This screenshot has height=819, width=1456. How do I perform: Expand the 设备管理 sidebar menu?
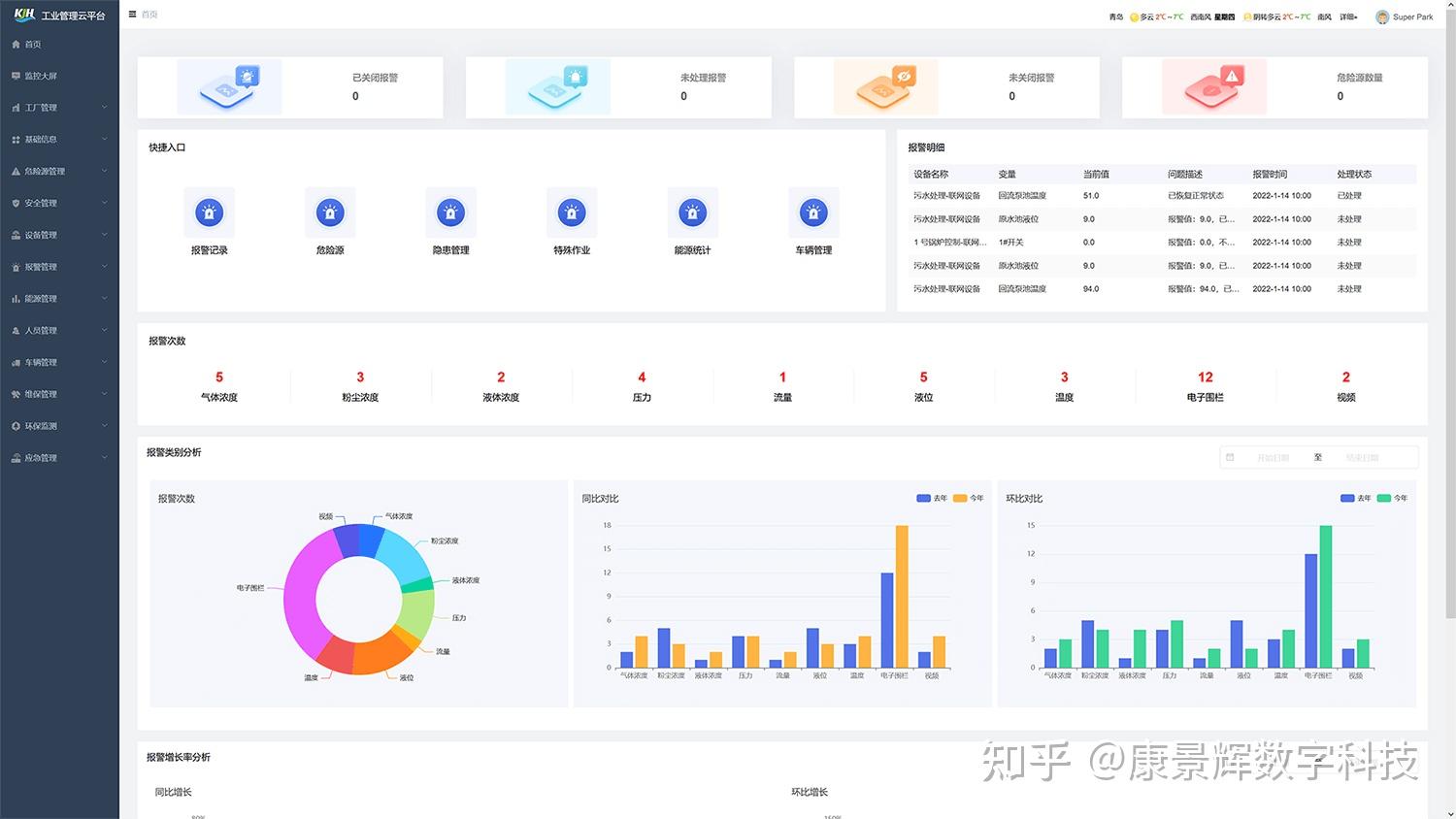[58, 234]
